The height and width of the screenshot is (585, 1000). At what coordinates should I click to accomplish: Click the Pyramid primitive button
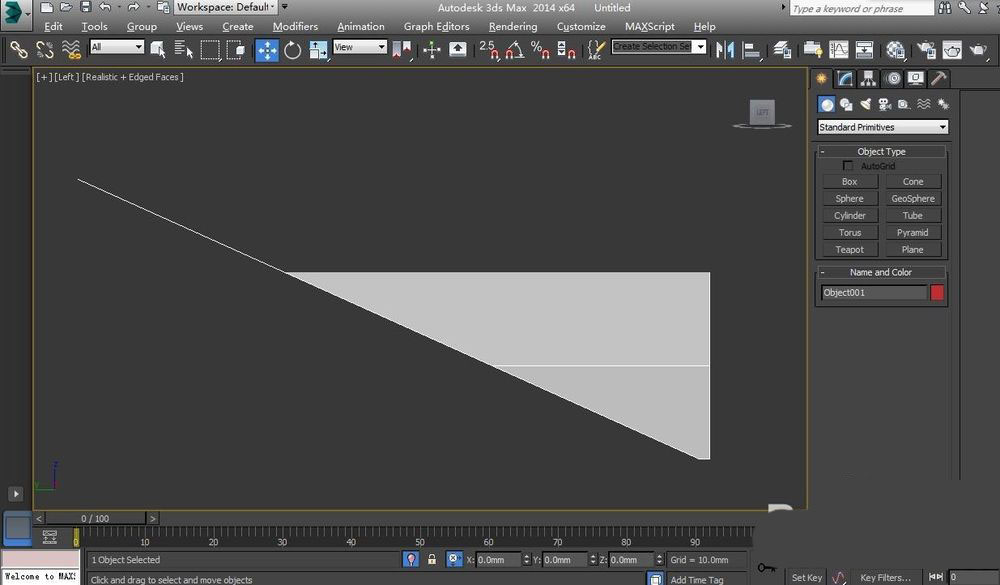[x=913, y=233]
